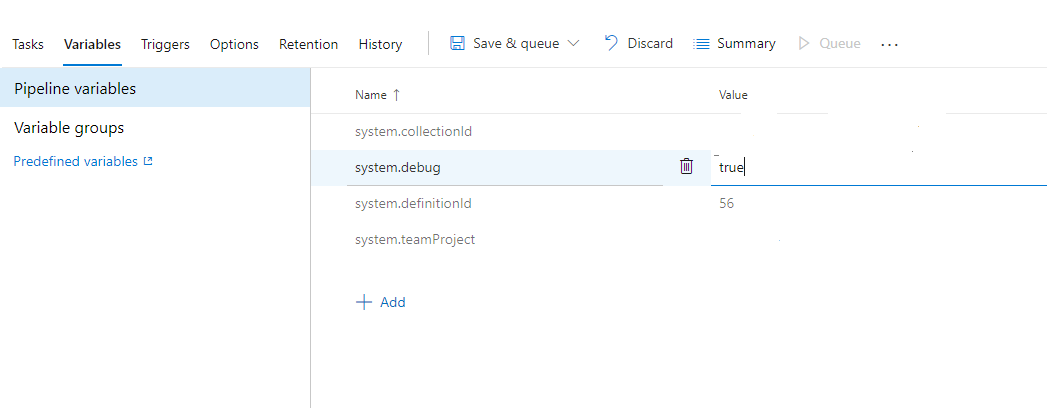
Task: Expand the Save & queue dropdown chevron
Action: coord(573,44)
